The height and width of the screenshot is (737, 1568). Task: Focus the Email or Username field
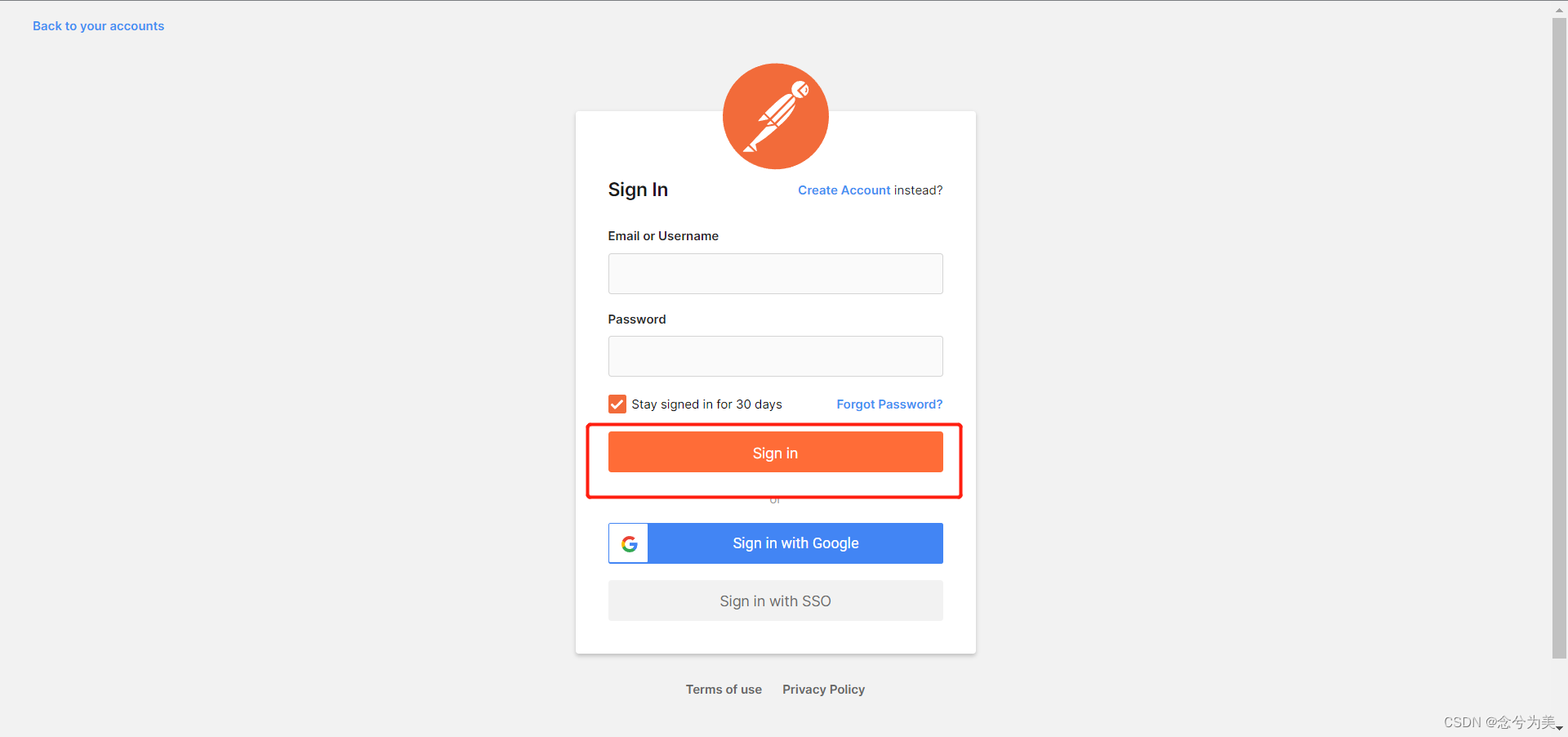coord(775,274)
